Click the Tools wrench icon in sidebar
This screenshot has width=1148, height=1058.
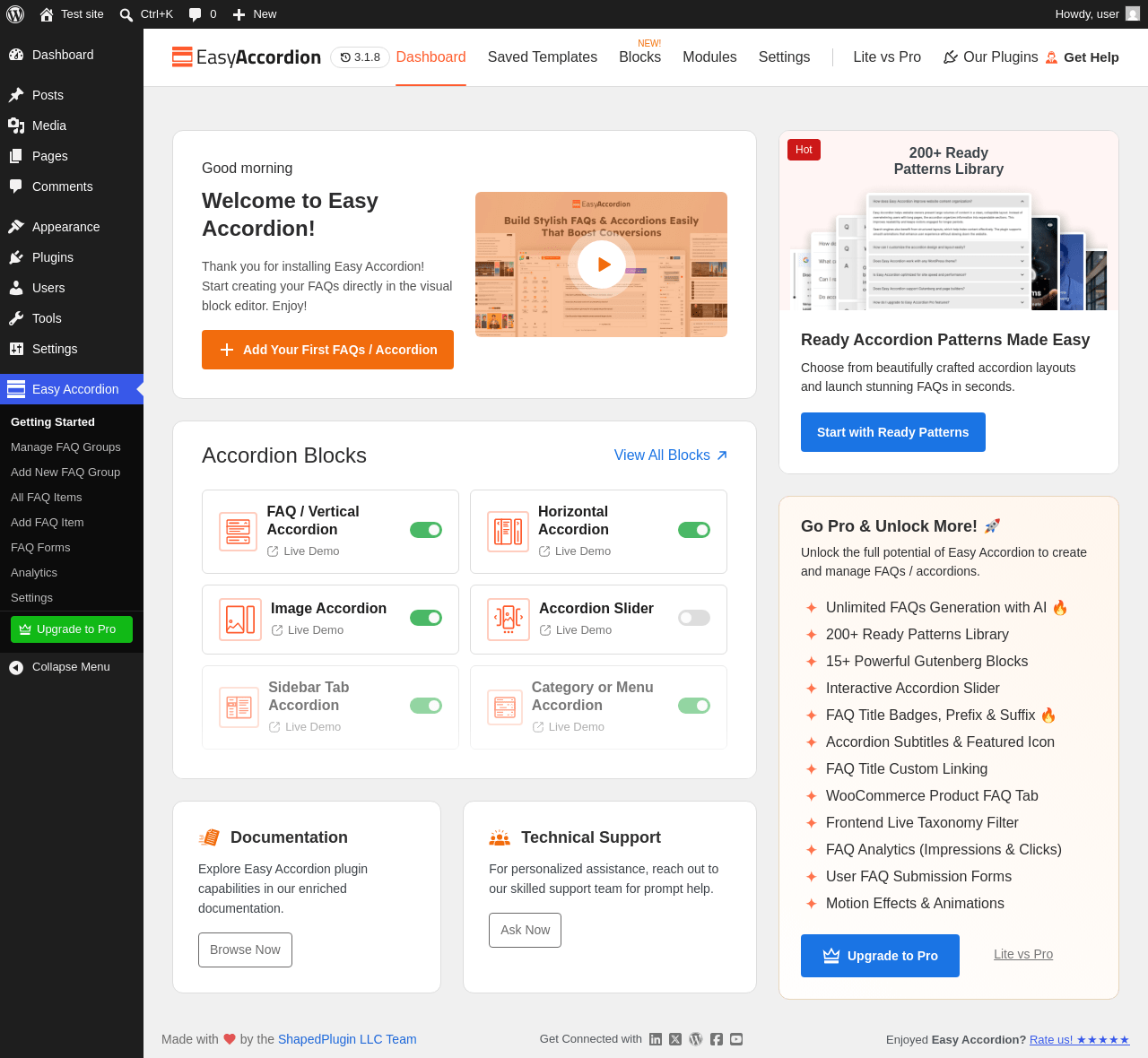coord(16,318)
